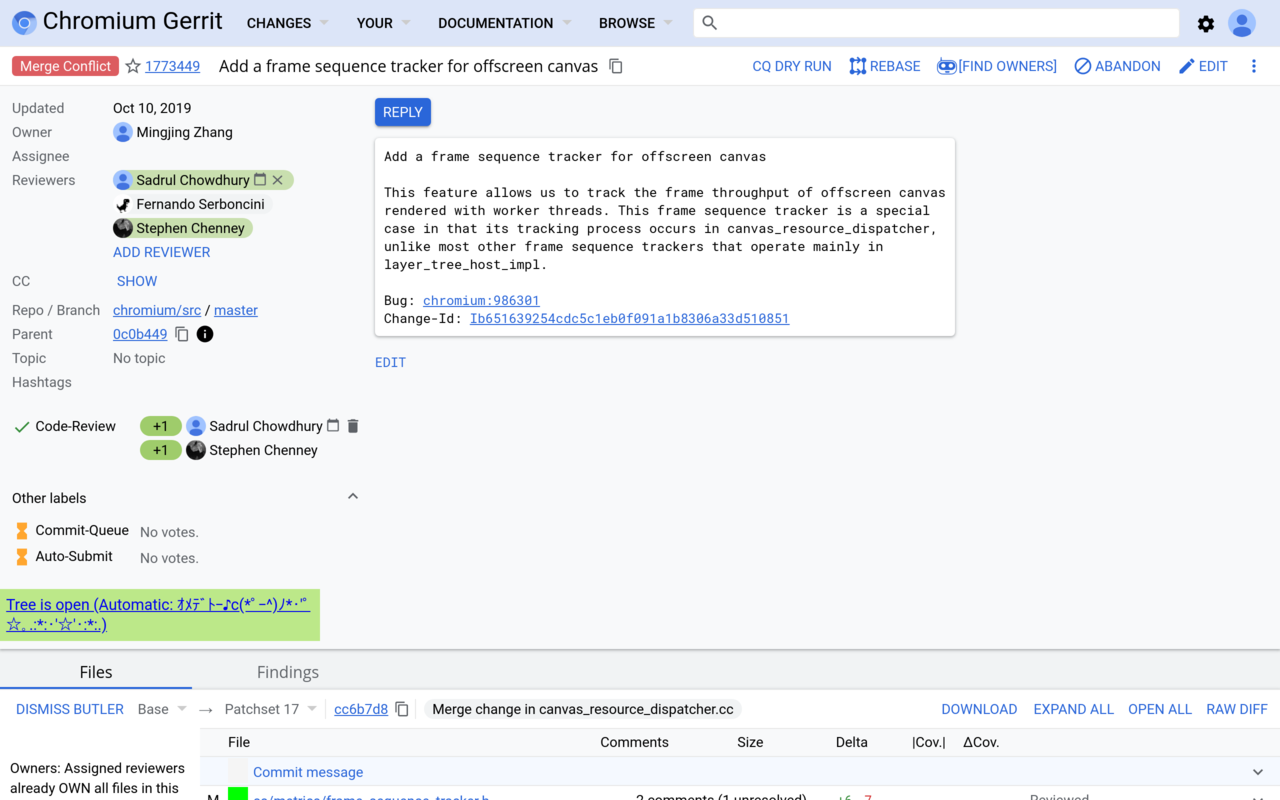Click Raw Diff
This screenshot has height=800, width=1280.
[1237, 709]
